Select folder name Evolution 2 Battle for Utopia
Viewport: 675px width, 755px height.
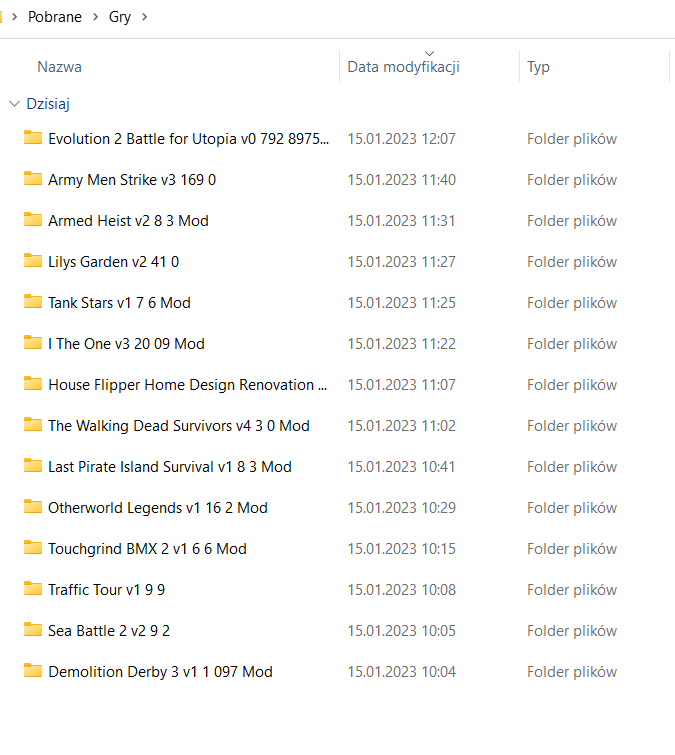click(188, 139)
